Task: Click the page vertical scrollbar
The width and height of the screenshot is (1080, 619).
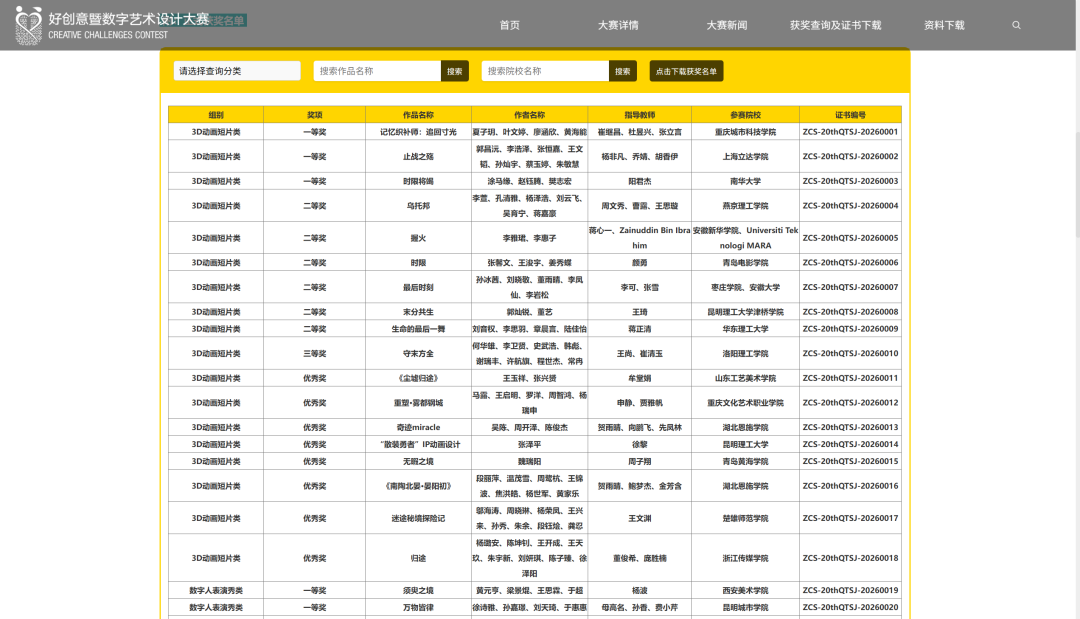Action: [x=1078, y=184]
